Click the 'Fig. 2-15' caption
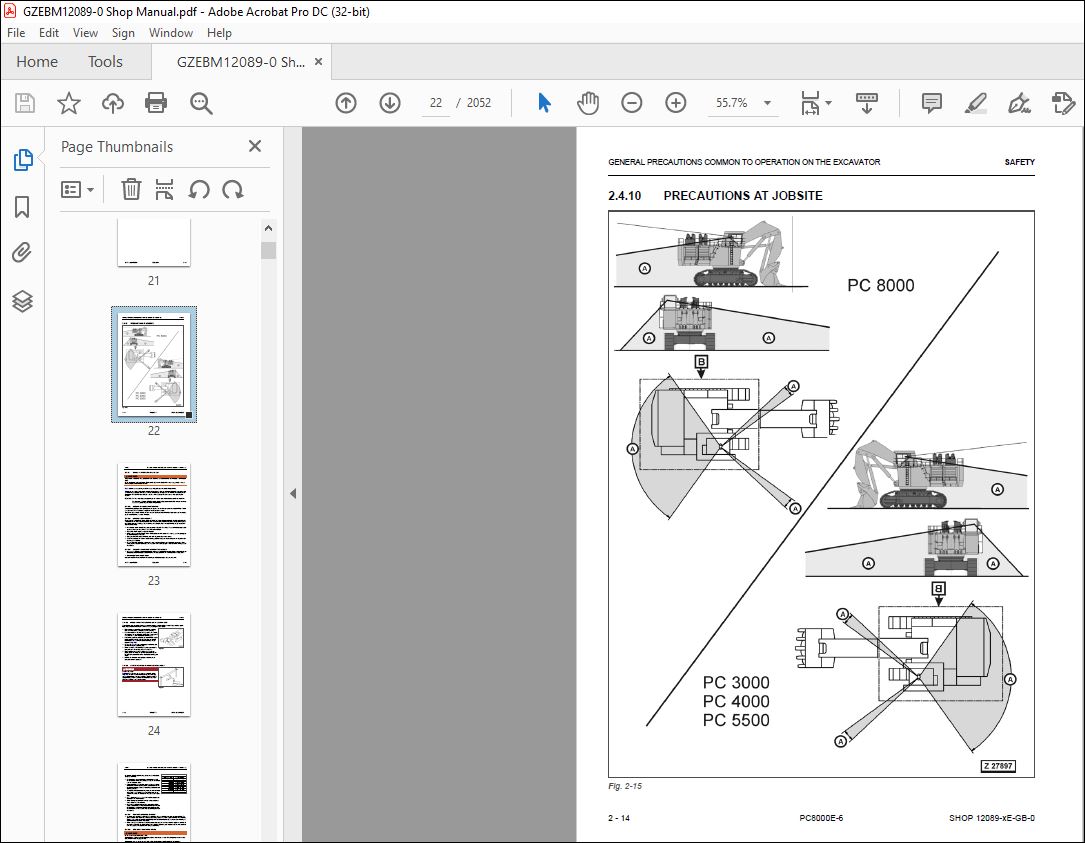The width and height of the screenshot is (1085, 843). point(625,786)
